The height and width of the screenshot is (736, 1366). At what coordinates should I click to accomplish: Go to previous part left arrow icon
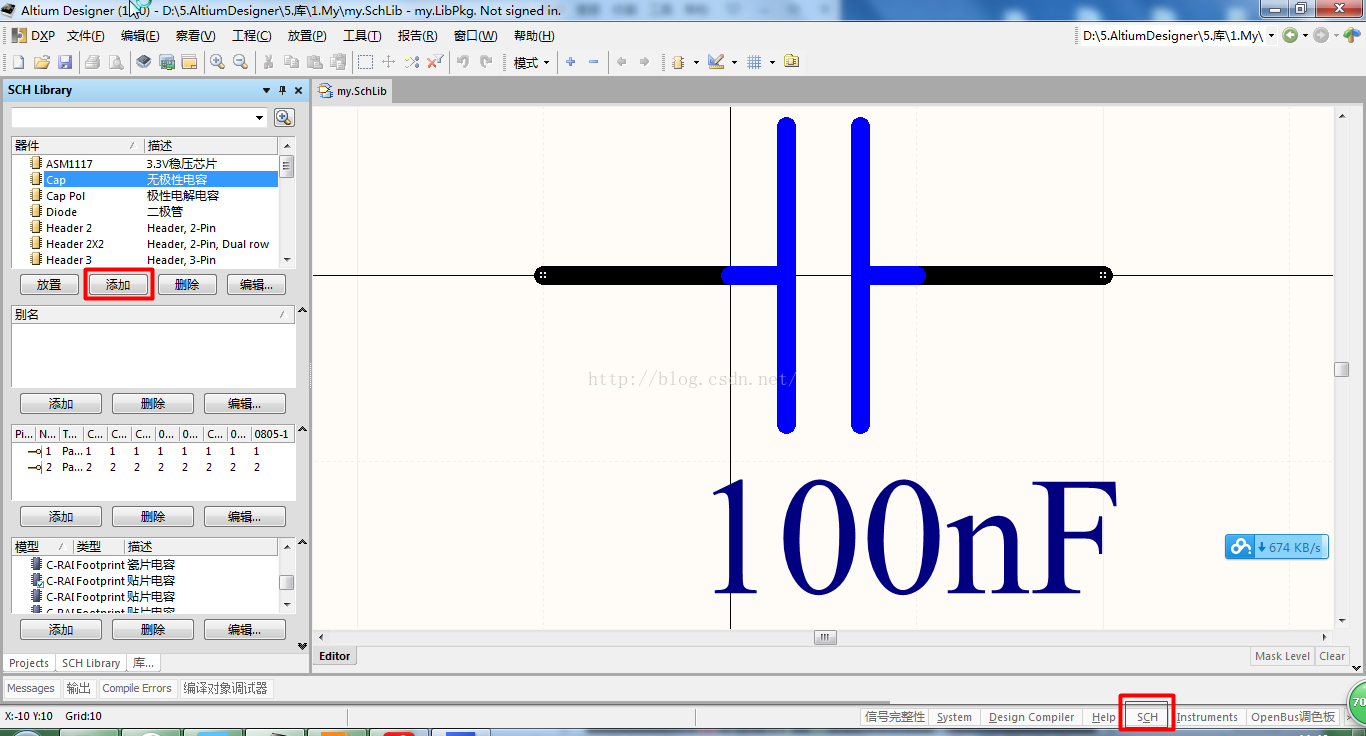[621, 62]
